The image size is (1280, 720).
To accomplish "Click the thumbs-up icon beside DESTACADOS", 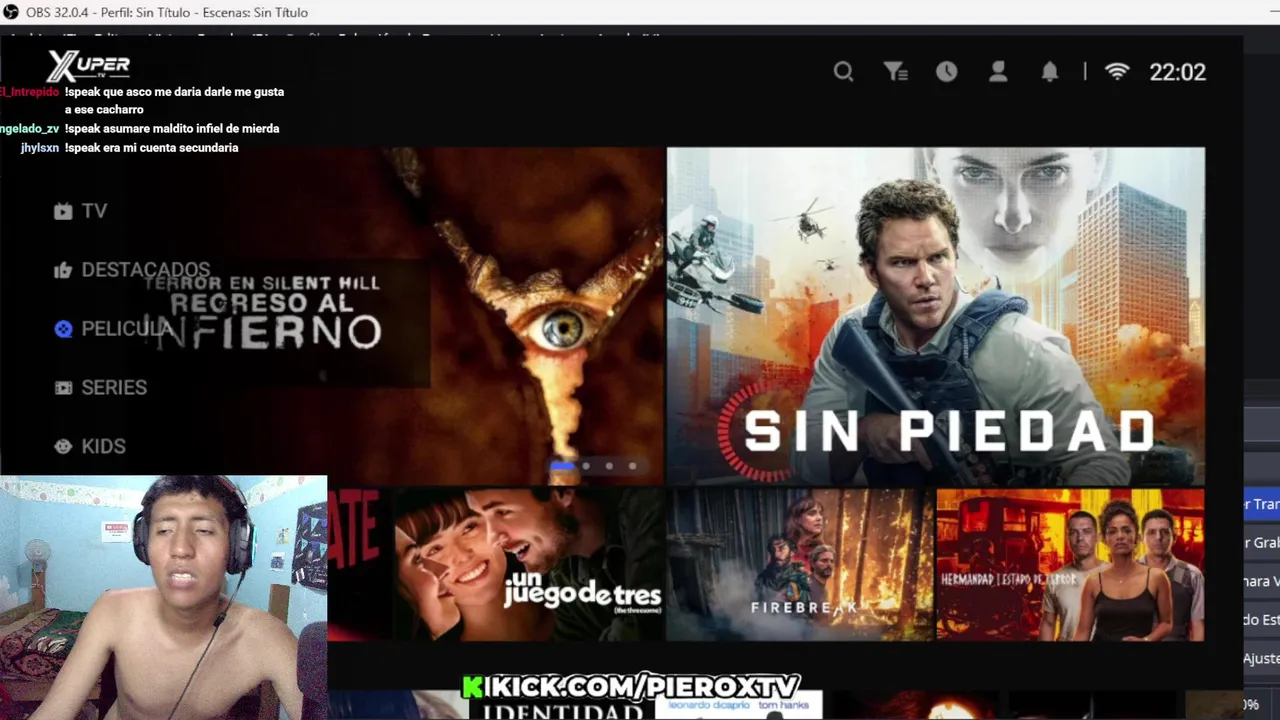I will point(63,270).
